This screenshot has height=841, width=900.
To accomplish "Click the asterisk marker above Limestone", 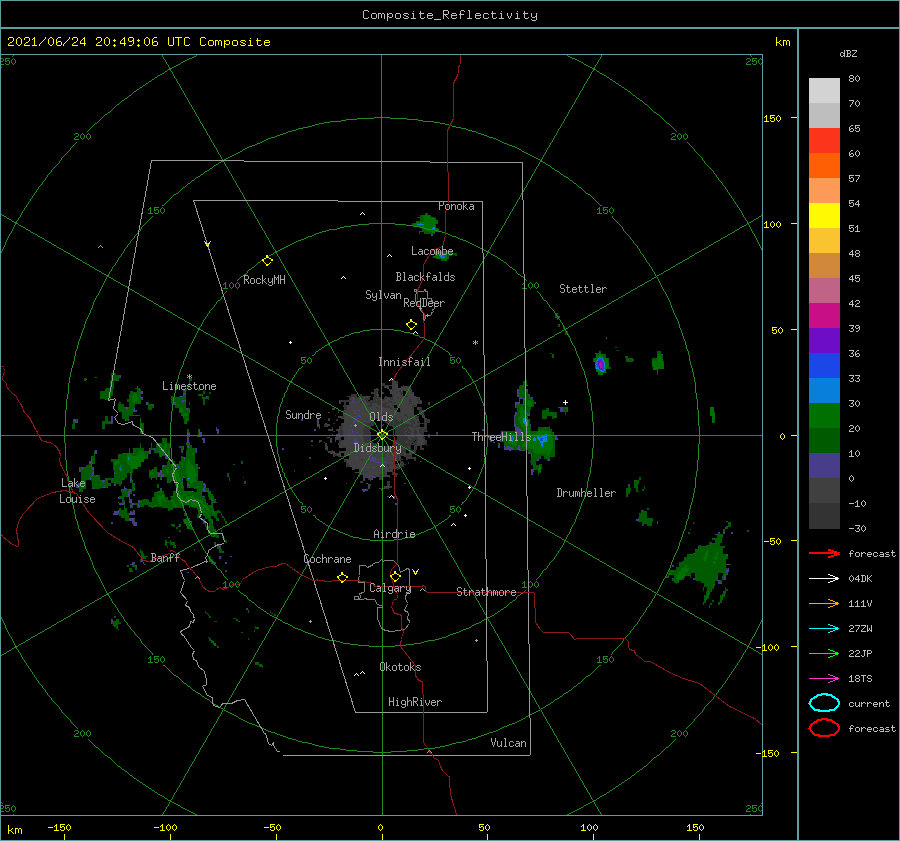I will pos(189,377).
